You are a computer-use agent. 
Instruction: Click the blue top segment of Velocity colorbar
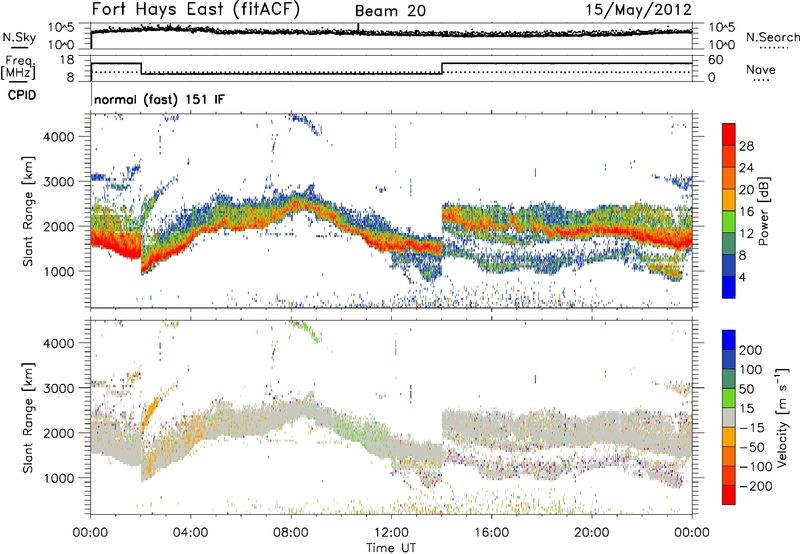tap(729, 340)
